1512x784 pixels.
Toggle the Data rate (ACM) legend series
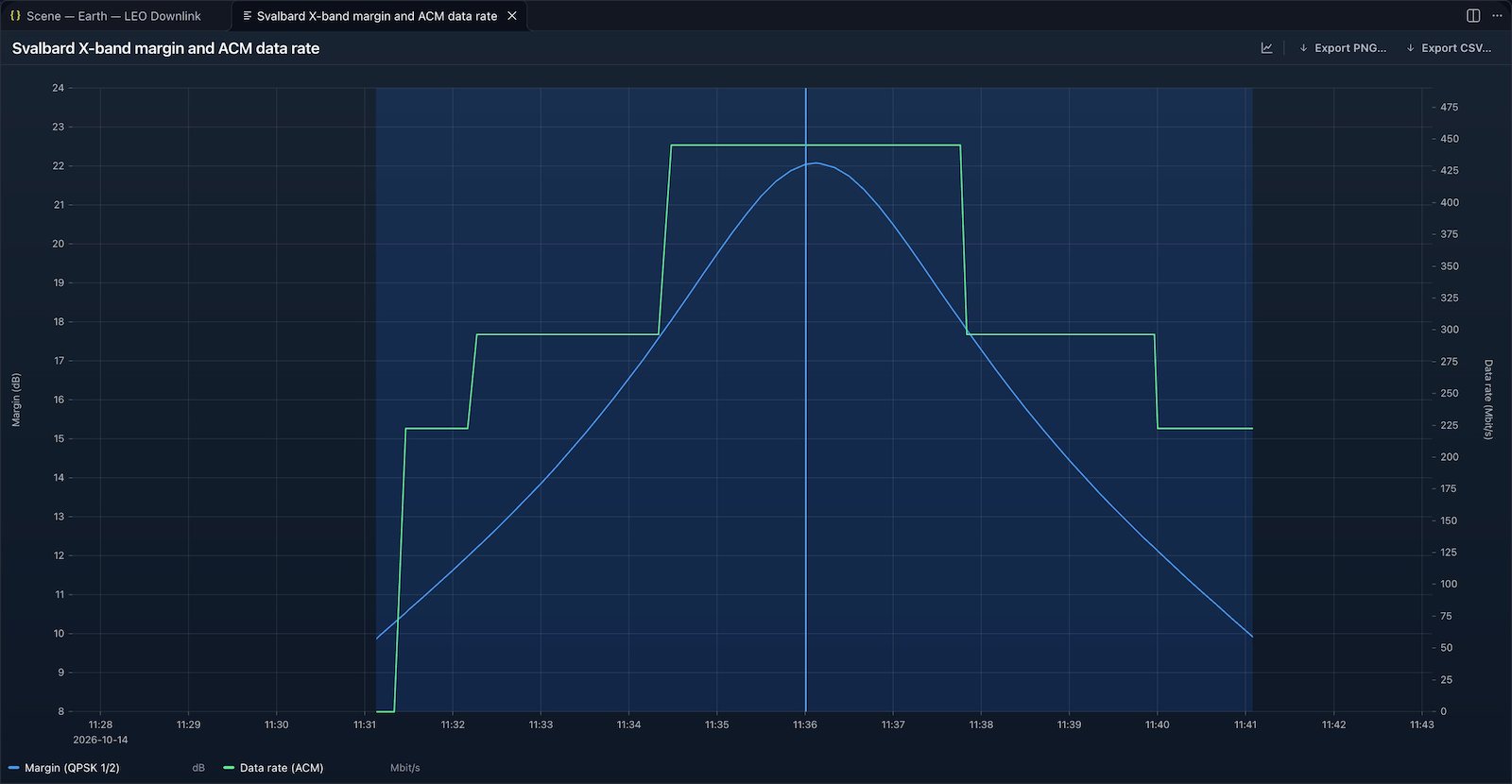pyautogui.click(x=273, y=768)
